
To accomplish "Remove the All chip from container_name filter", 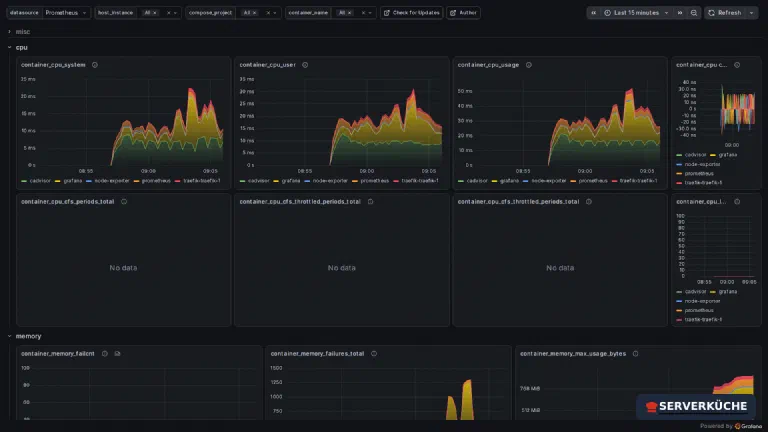I will 349,13.
